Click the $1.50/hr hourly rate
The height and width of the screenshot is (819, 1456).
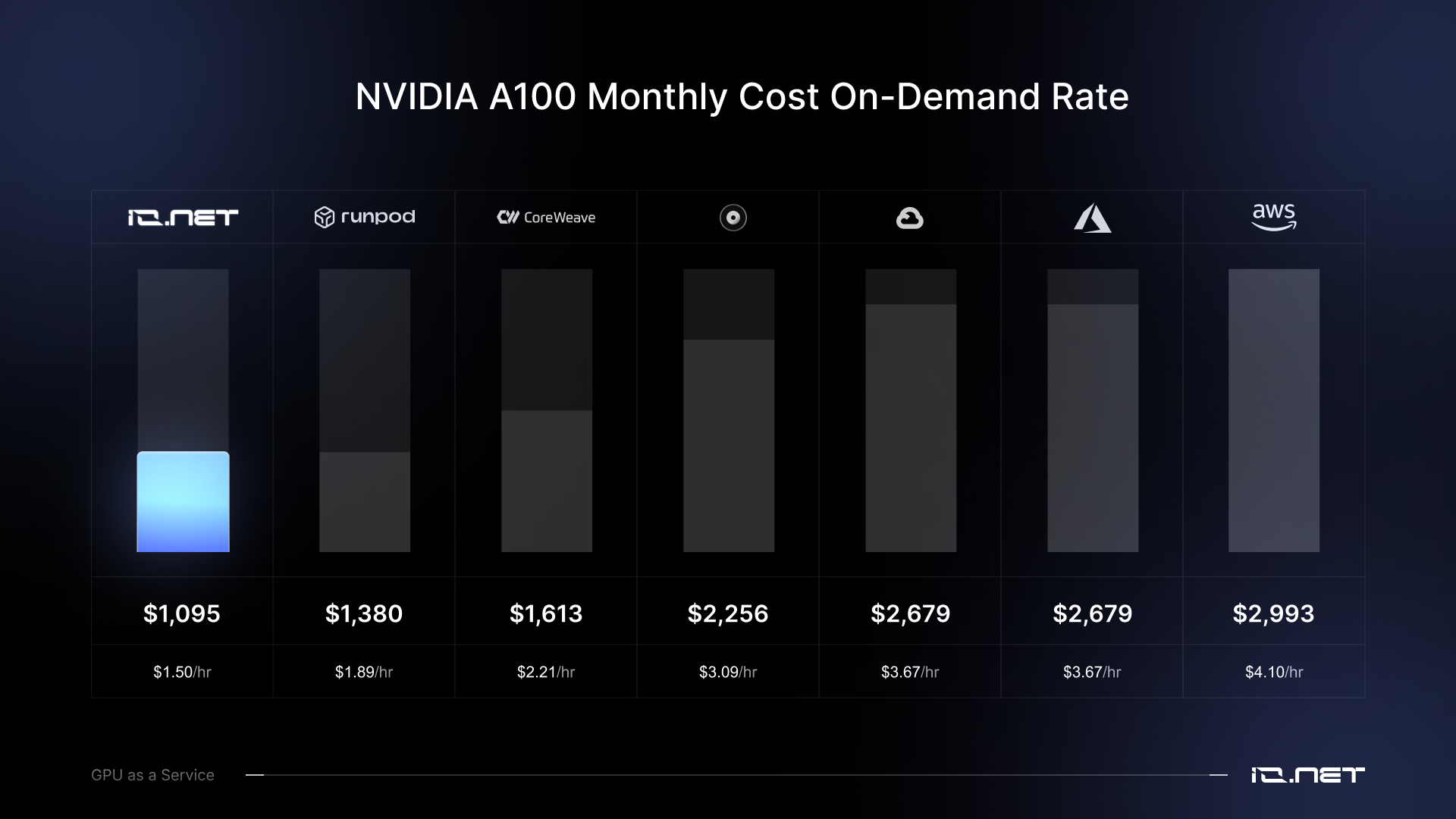click(x=182, y=672)
